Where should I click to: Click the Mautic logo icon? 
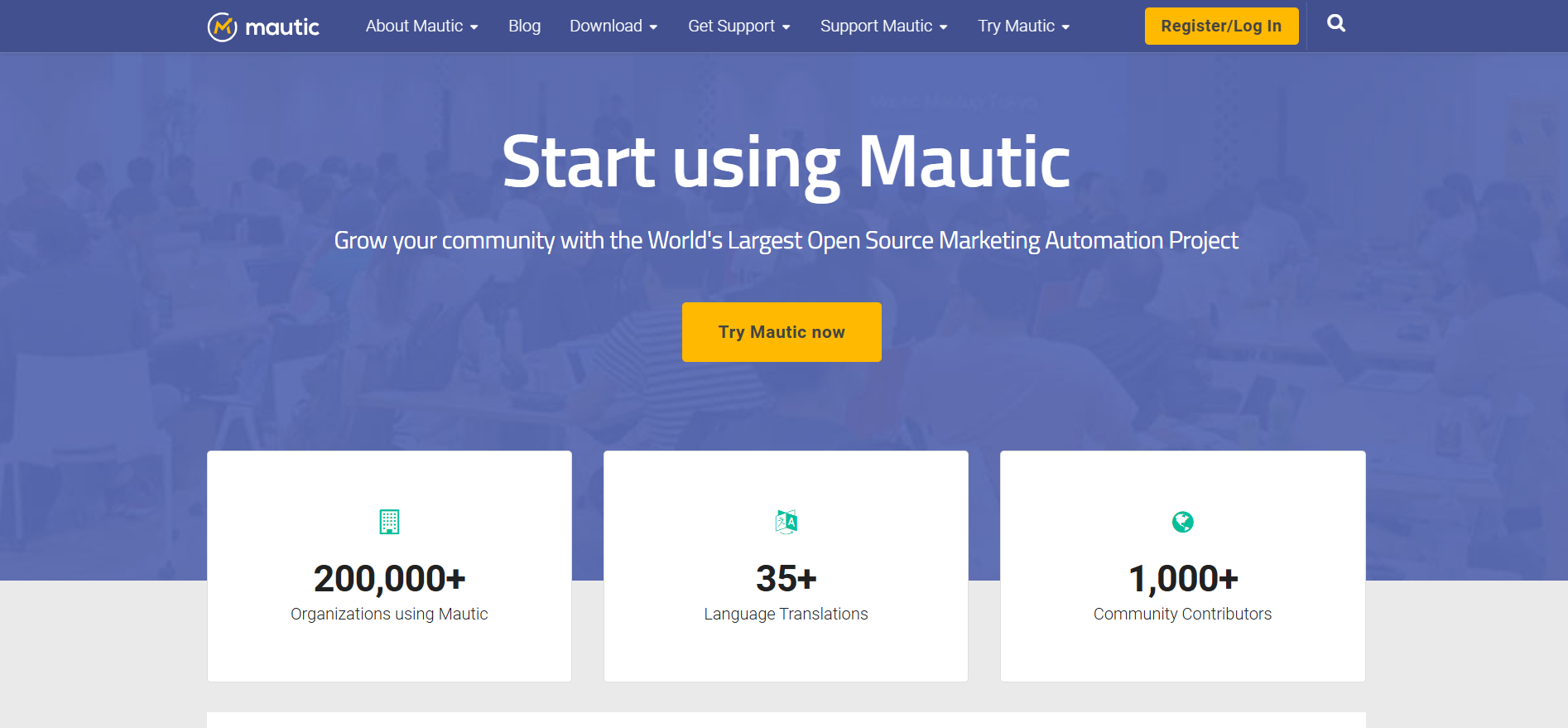222,27
